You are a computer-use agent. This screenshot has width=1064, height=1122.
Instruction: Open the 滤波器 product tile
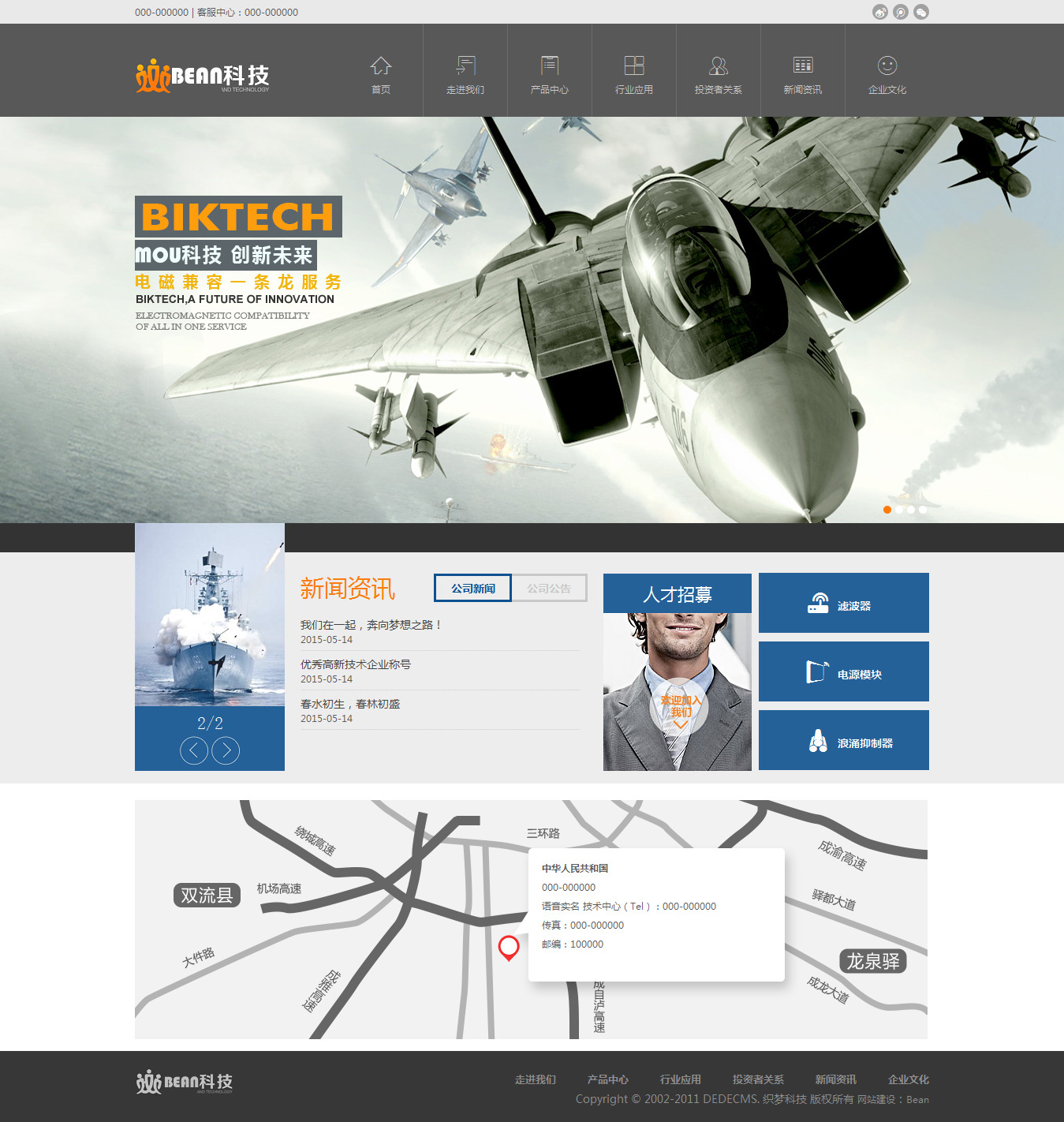click(x=843, y=604)
